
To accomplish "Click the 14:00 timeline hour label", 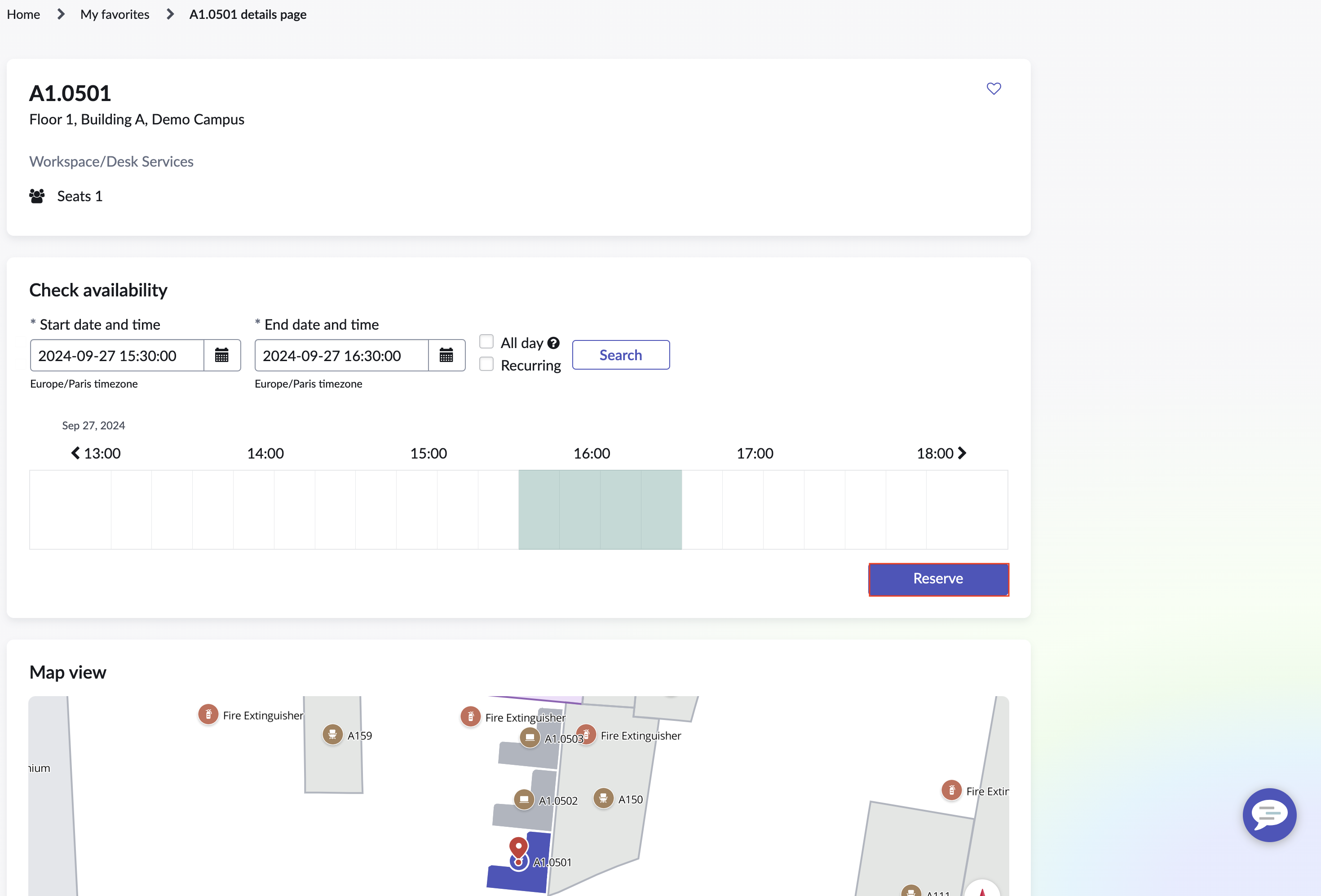I will click(x=265, y=453).
